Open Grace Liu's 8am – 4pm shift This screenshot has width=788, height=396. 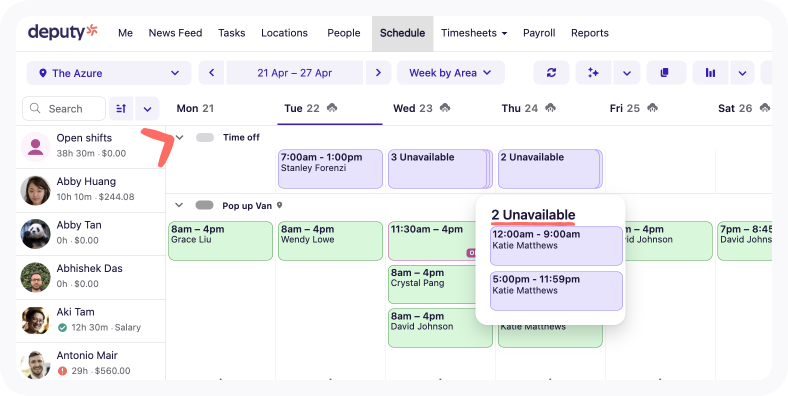pyautogui.click(x=221, y=241)
